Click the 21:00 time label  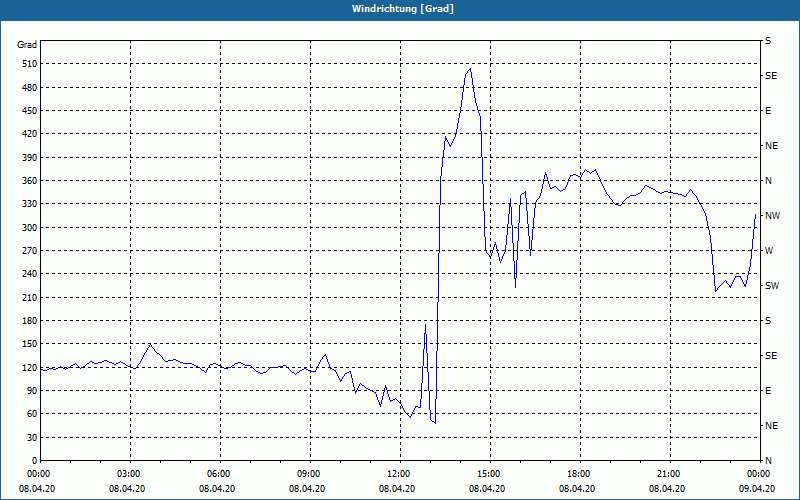tap(668, 474)
